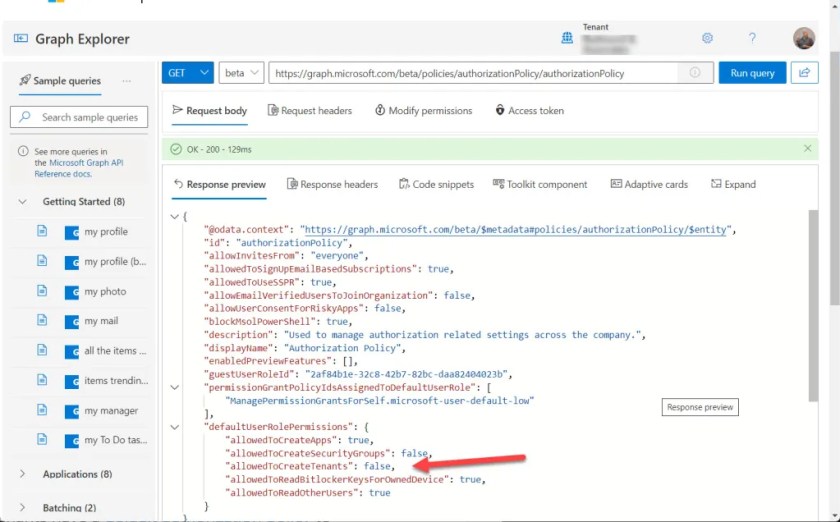Expand the Batching (2) category
Viewport: 840px width, 522px height.
click(22, 507)
